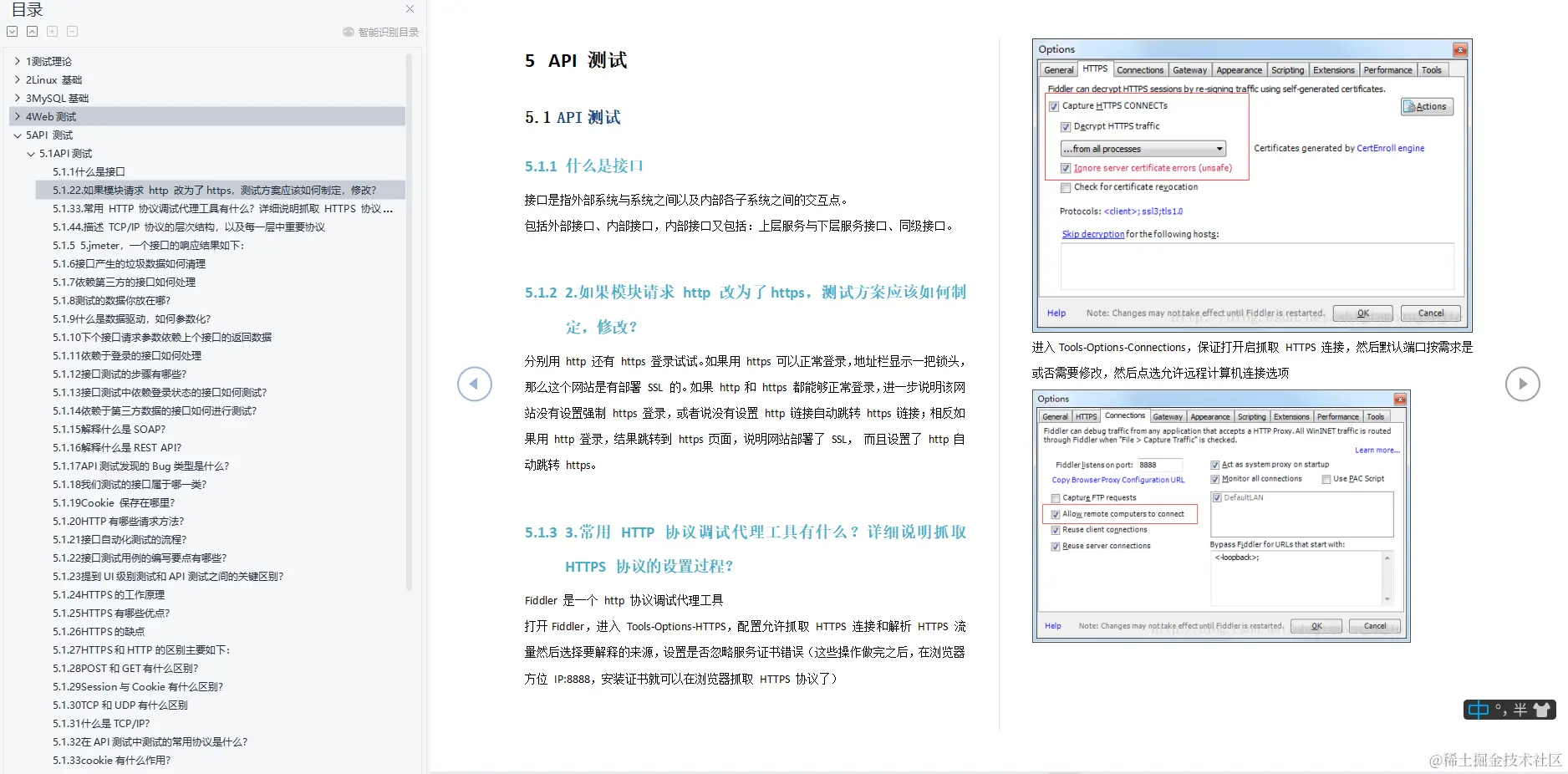Enable Check for certificate revocation

[1066, 187]
